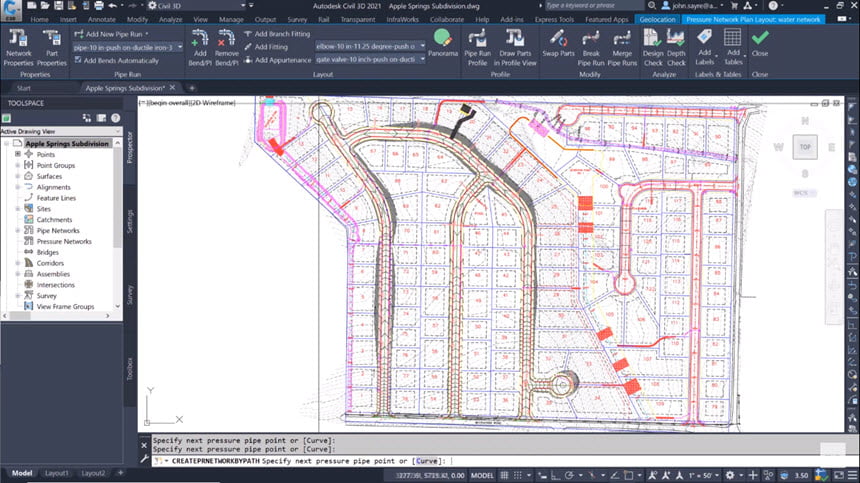Click the Undo arrow
Viewport: 860px width, 483px height.
[112, 5]
